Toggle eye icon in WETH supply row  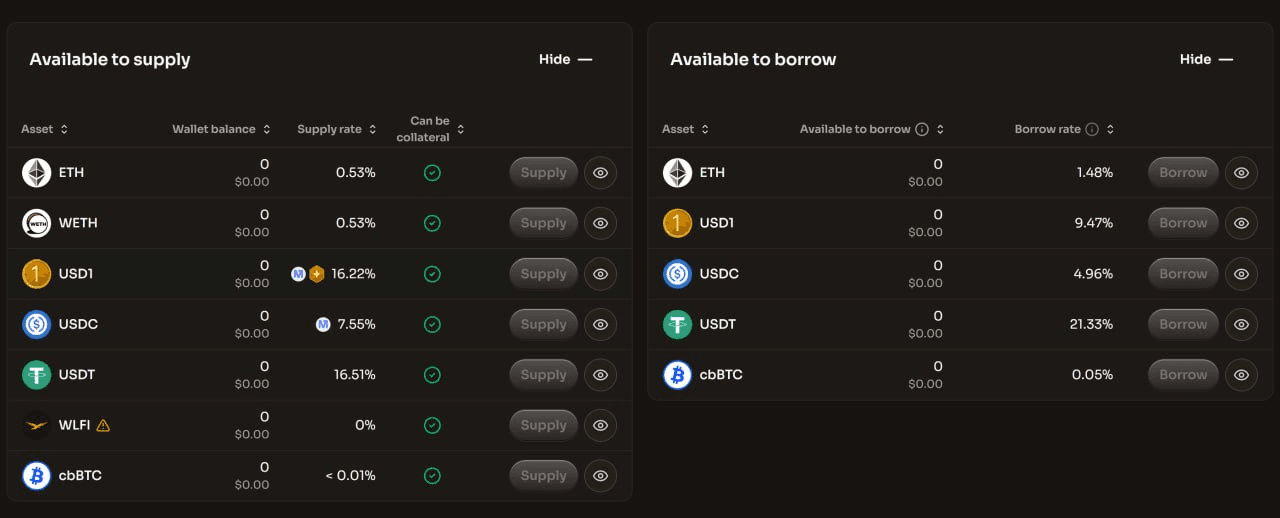point(600,223)
